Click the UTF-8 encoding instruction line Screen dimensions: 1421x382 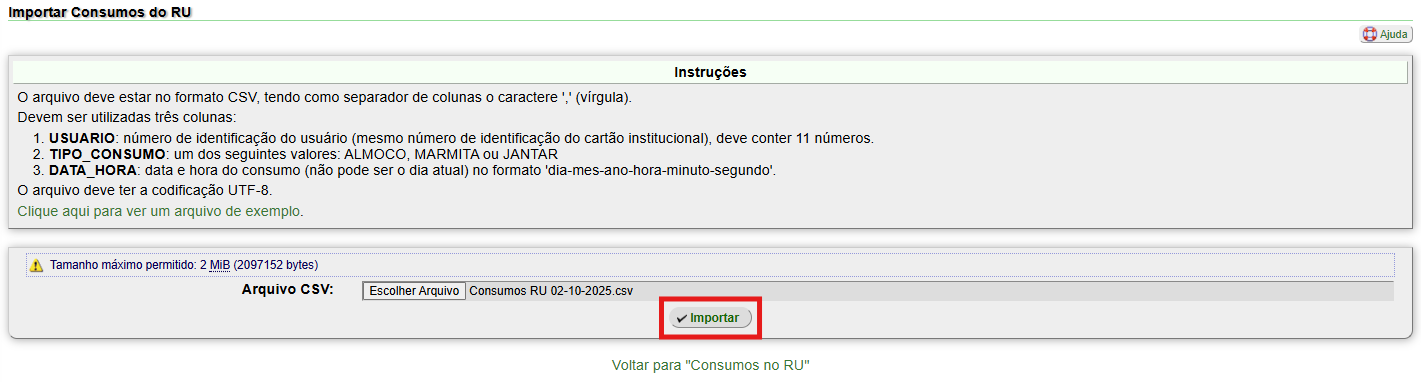point(145,190)
